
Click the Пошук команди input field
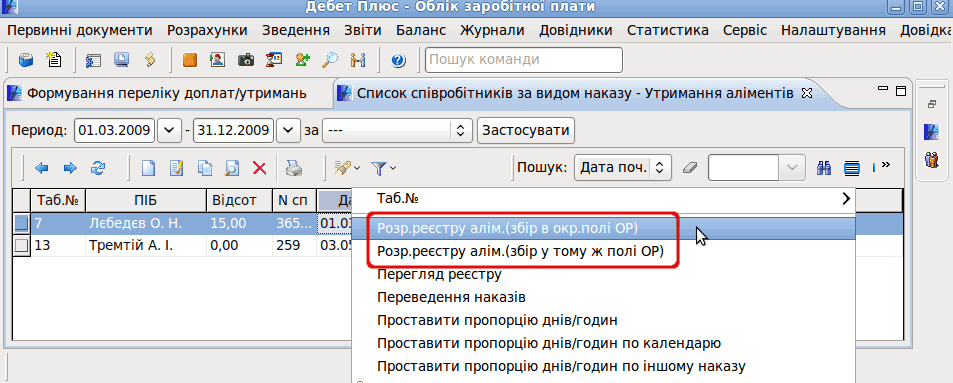[x=524, y=60]
